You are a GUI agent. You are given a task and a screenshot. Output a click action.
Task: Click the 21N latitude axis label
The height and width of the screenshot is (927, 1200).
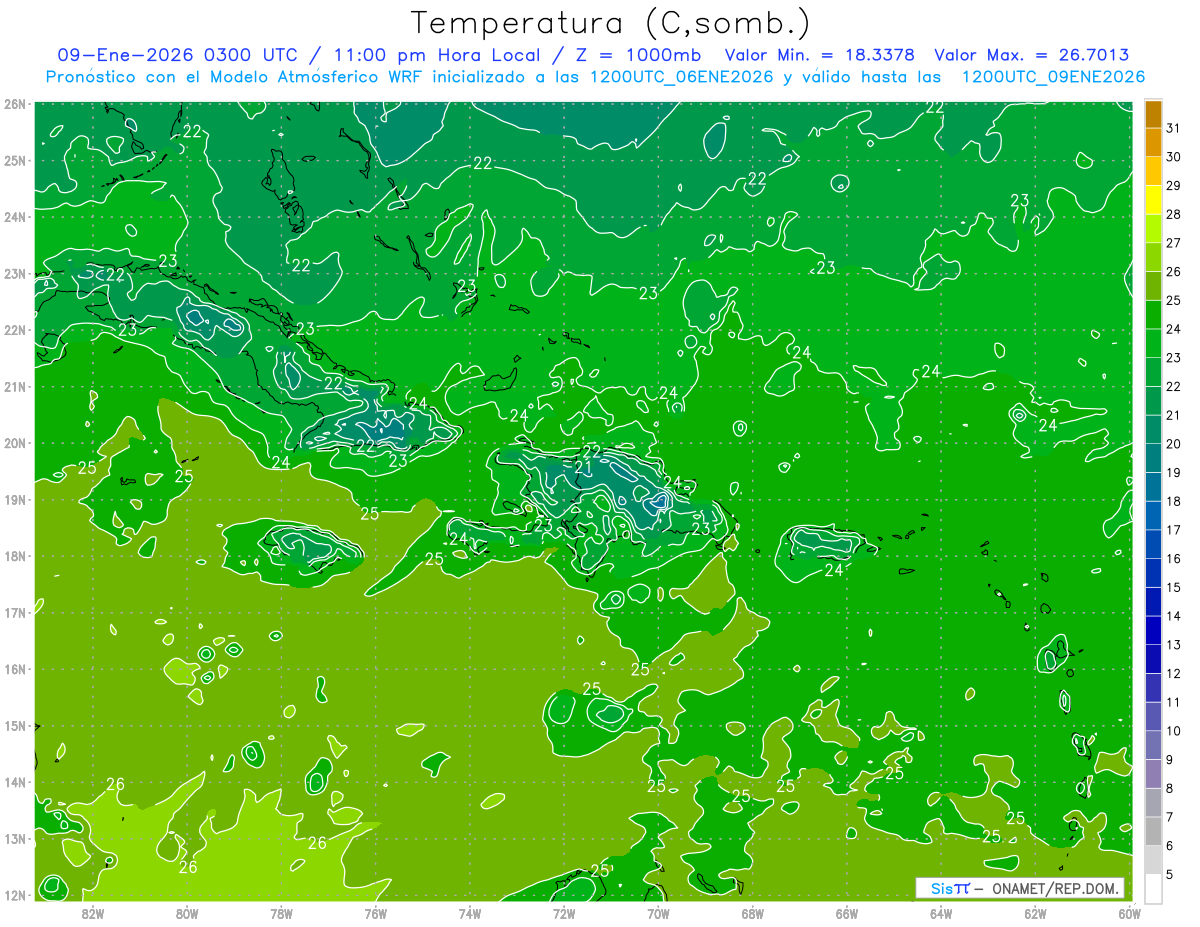pos(14,387)
